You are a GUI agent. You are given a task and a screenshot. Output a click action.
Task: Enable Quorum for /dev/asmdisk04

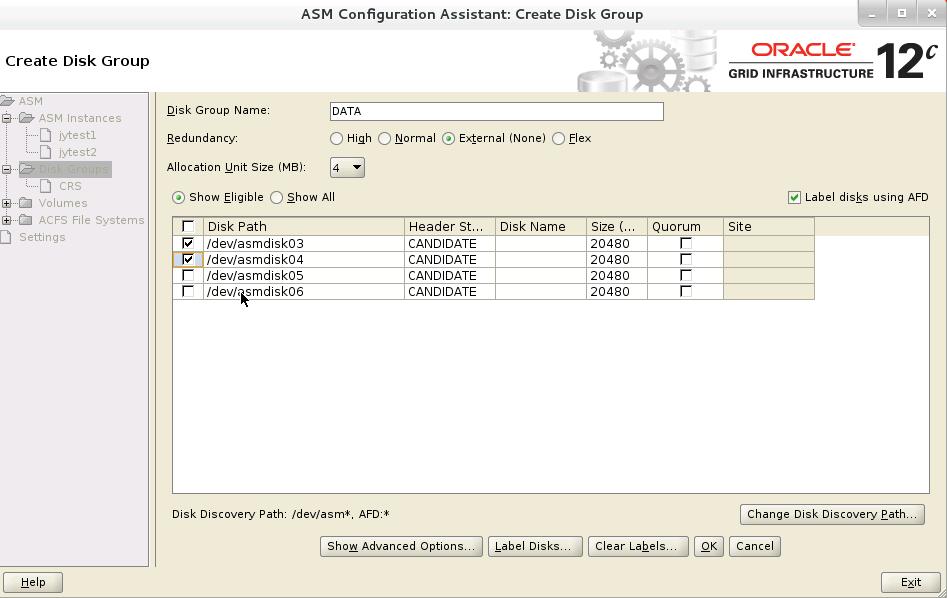(x=685, y=259)
